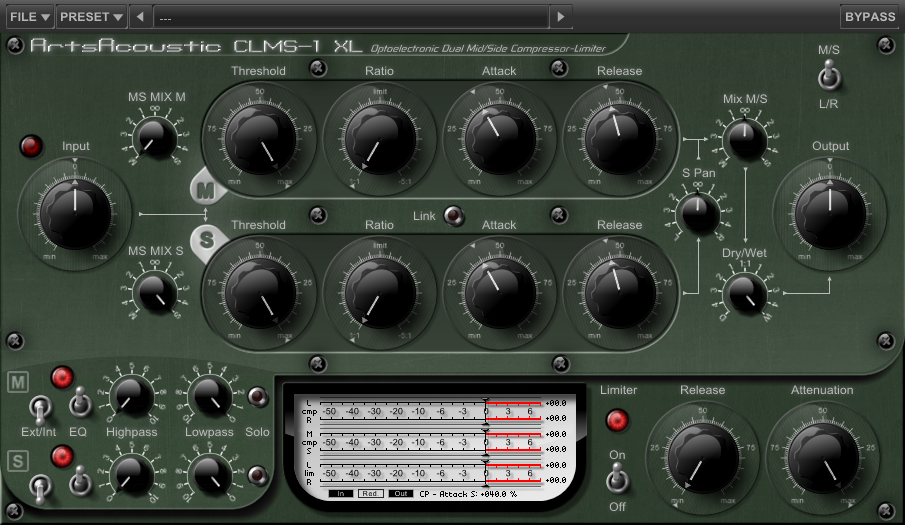Click the Output level knob
The height and width of the screenshot is (525, 905).
[830, 206]
